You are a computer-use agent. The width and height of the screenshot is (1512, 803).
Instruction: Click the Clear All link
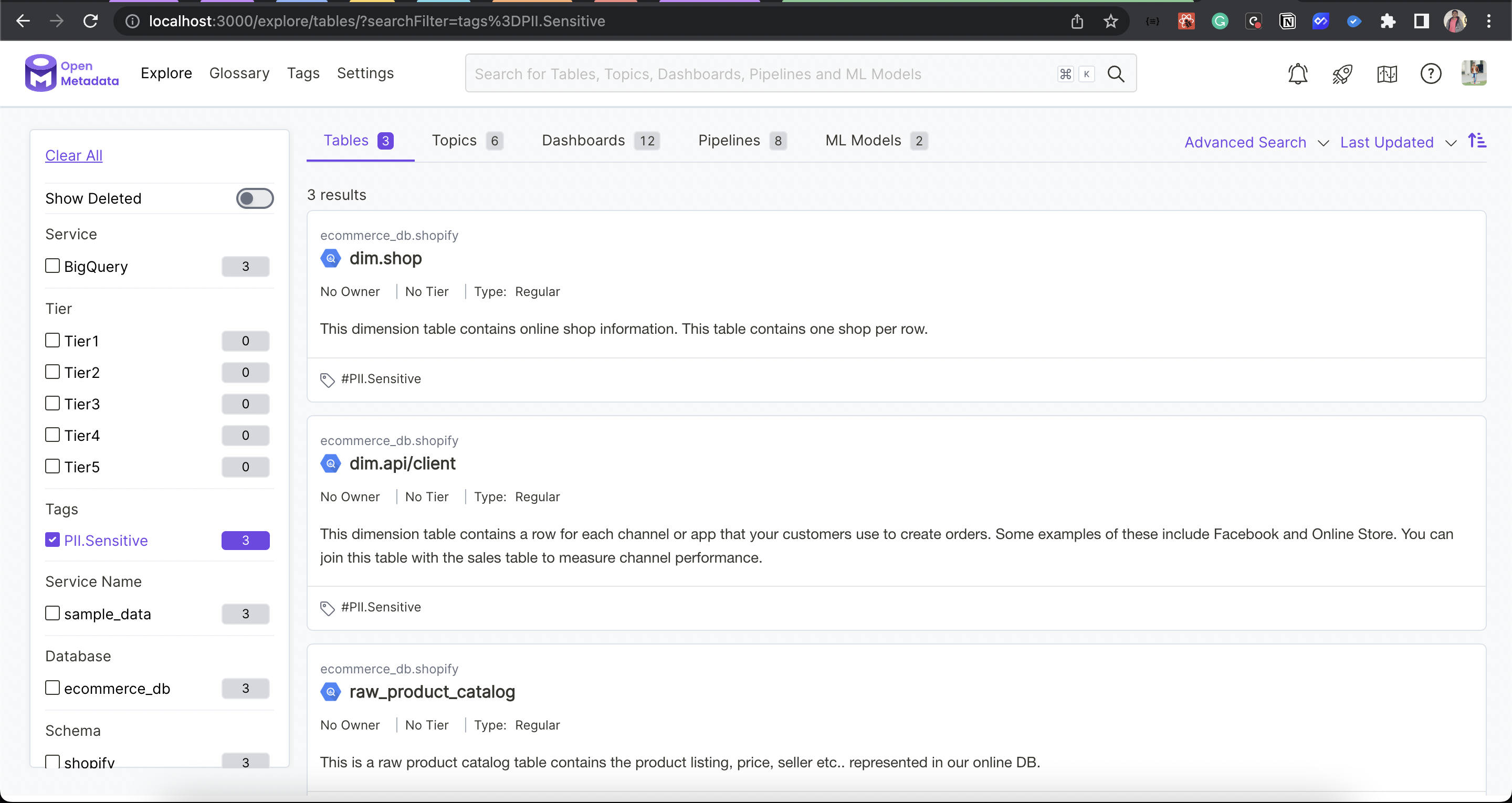click(x=74, y=155)
